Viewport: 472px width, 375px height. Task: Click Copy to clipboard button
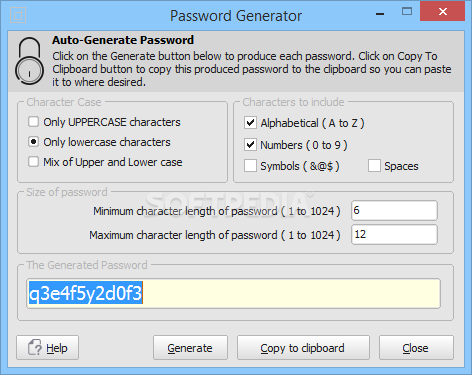click(303, 348)
